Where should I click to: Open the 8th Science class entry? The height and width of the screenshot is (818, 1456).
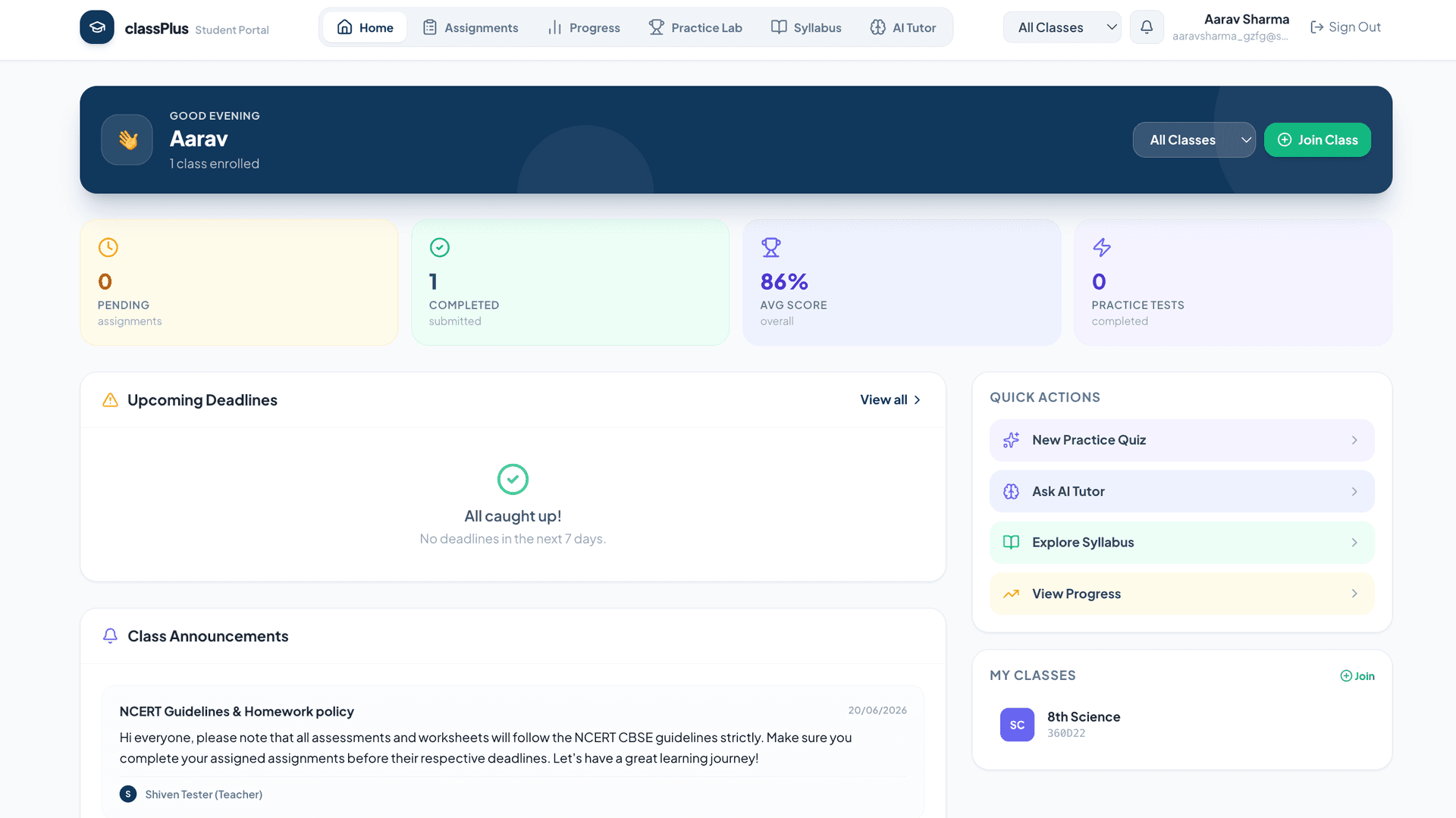(1181, 725)
